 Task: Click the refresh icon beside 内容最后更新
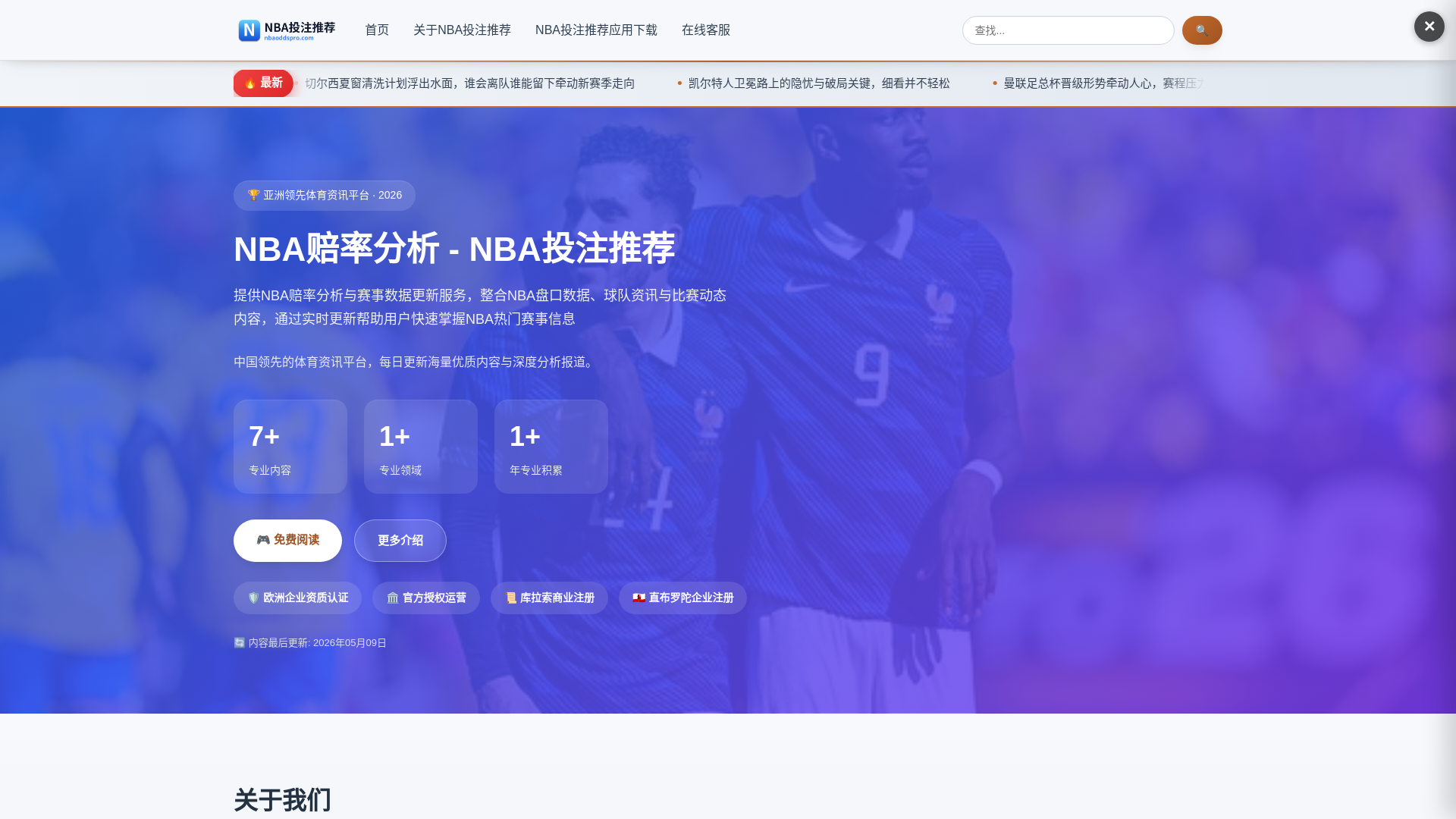coord(240,643)
